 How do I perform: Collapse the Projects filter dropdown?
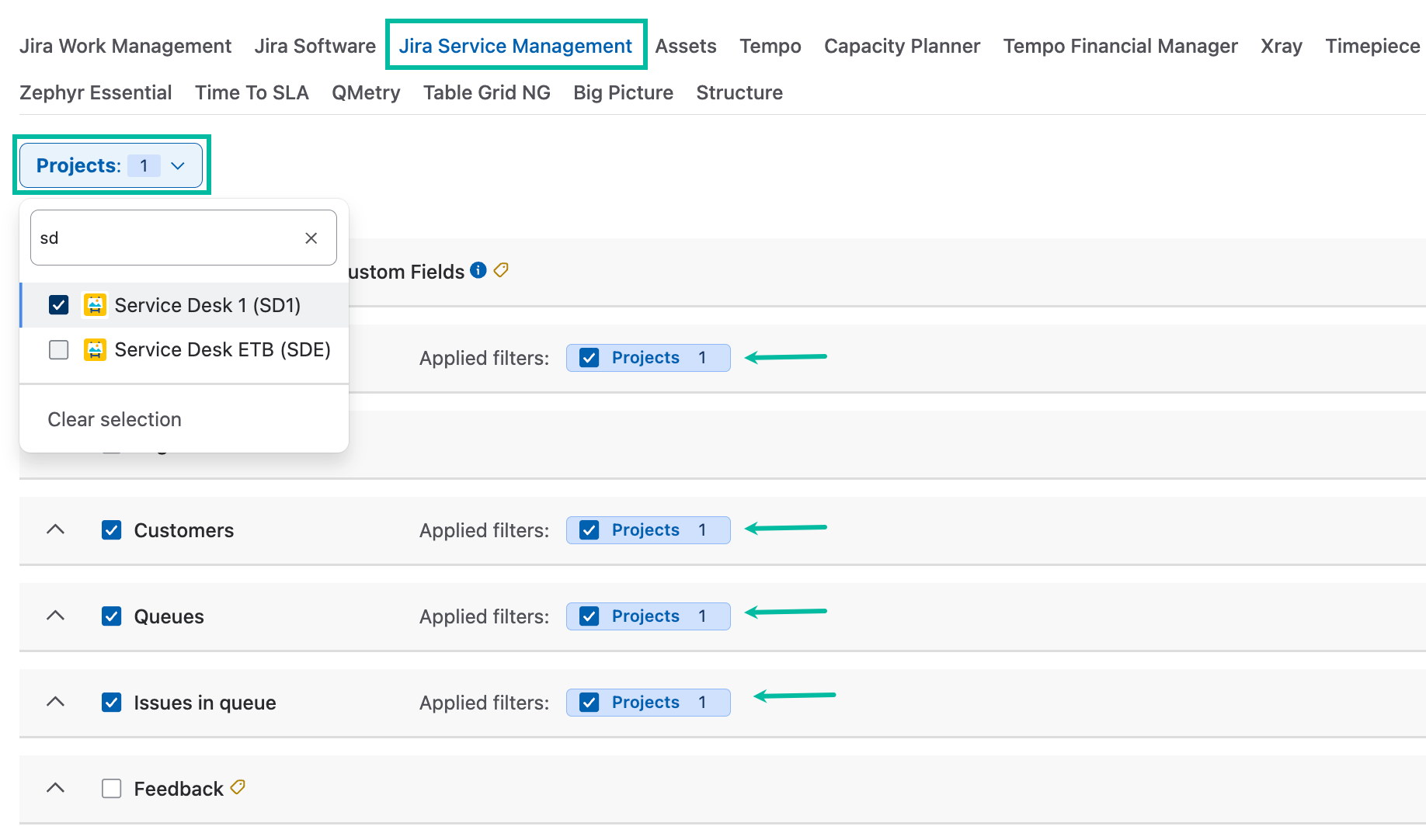point(111,165)
